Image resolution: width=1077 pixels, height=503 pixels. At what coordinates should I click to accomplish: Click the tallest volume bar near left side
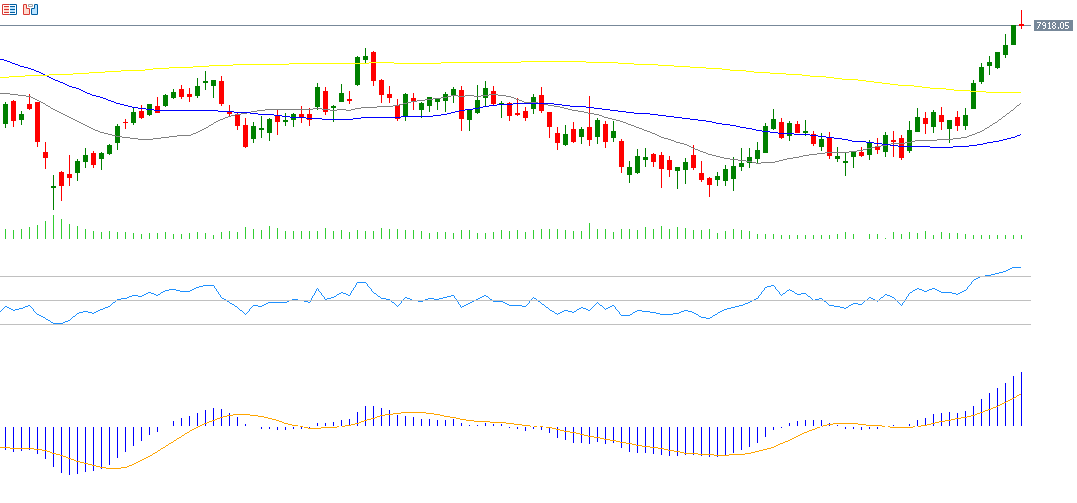(53, 228)
